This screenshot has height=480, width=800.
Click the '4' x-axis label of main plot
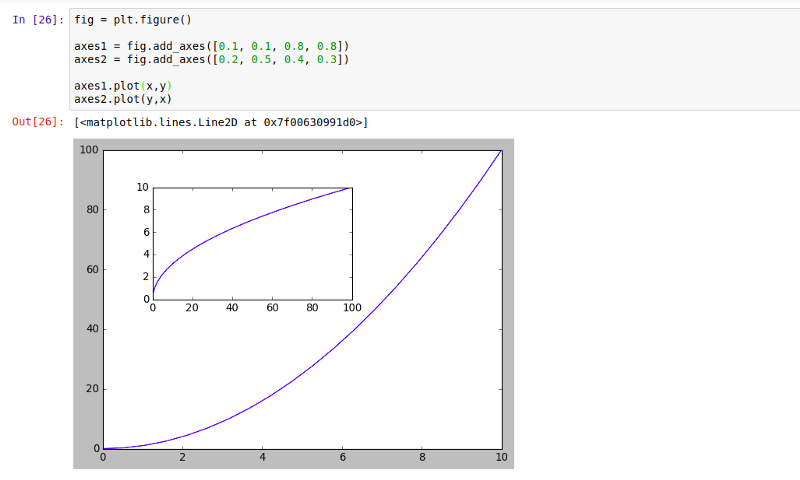click(x=262, y=458)
